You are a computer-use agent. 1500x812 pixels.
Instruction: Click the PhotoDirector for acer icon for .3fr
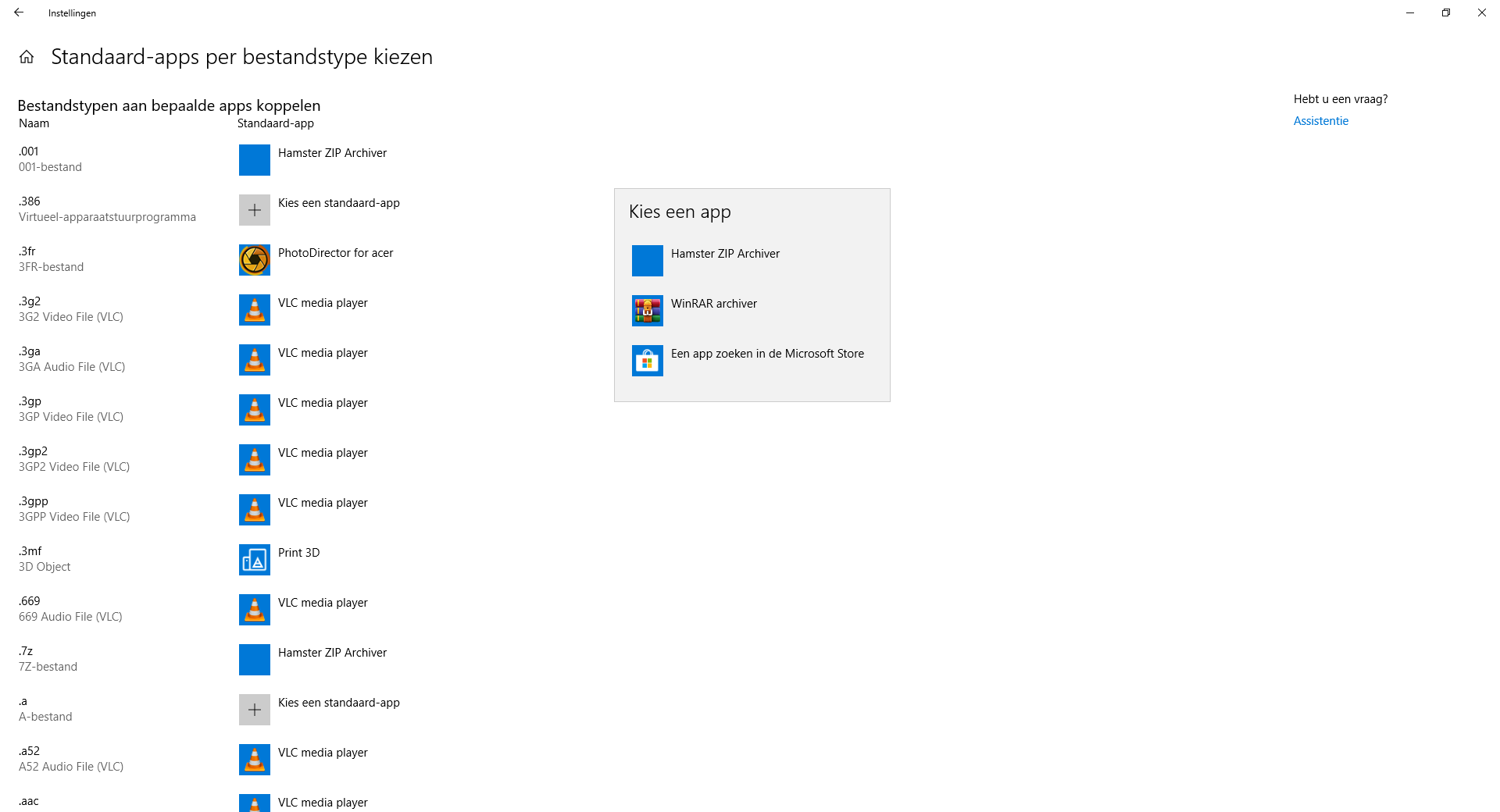[254, 260]
